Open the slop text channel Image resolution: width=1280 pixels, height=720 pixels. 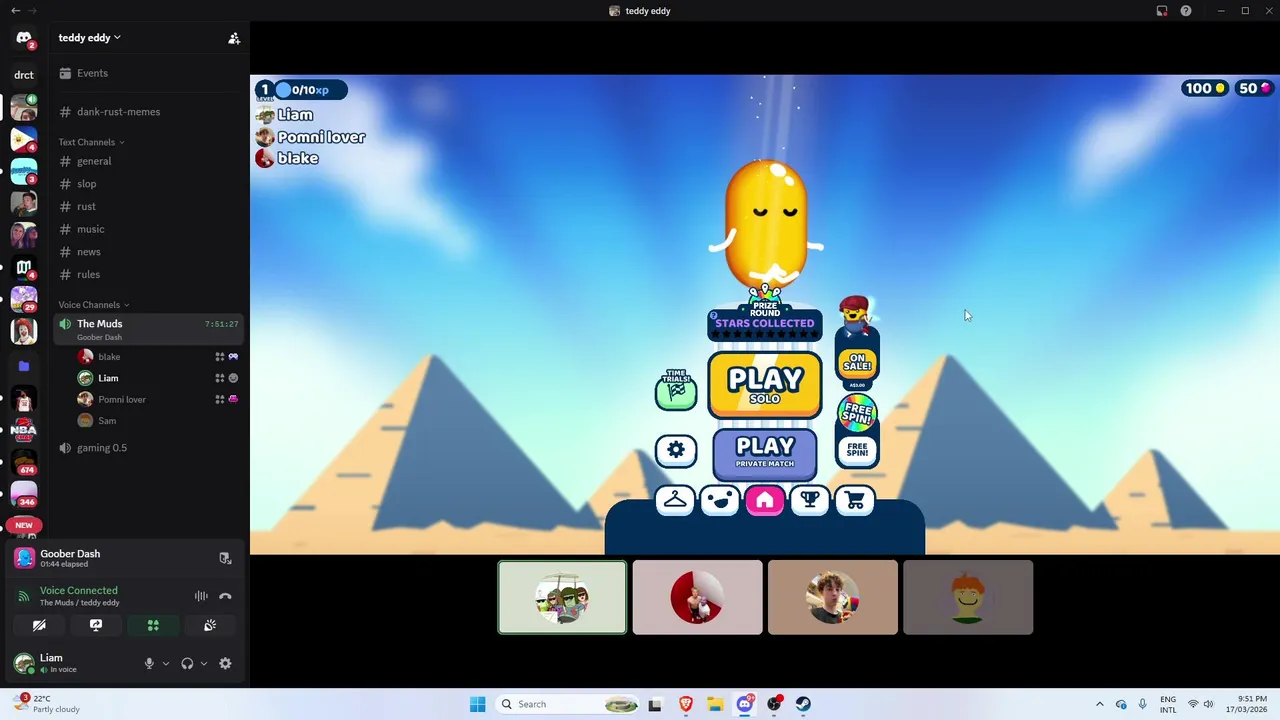(150, 184)
